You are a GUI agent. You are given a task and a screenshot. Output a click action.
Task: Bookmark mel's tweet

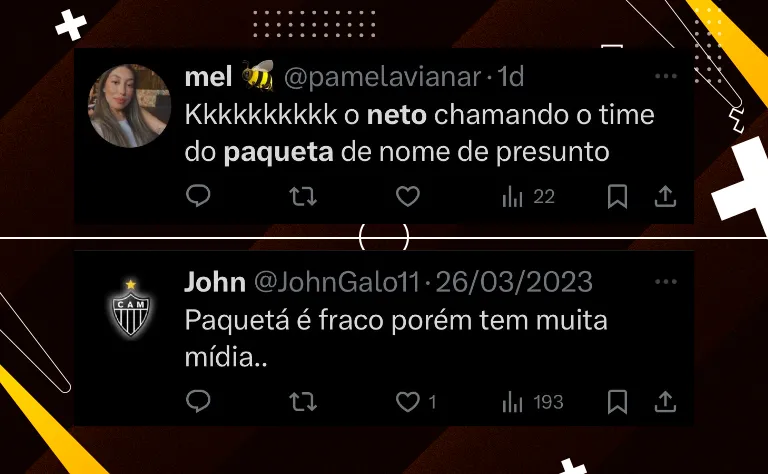pyautogui.click(x=617, y=196)
